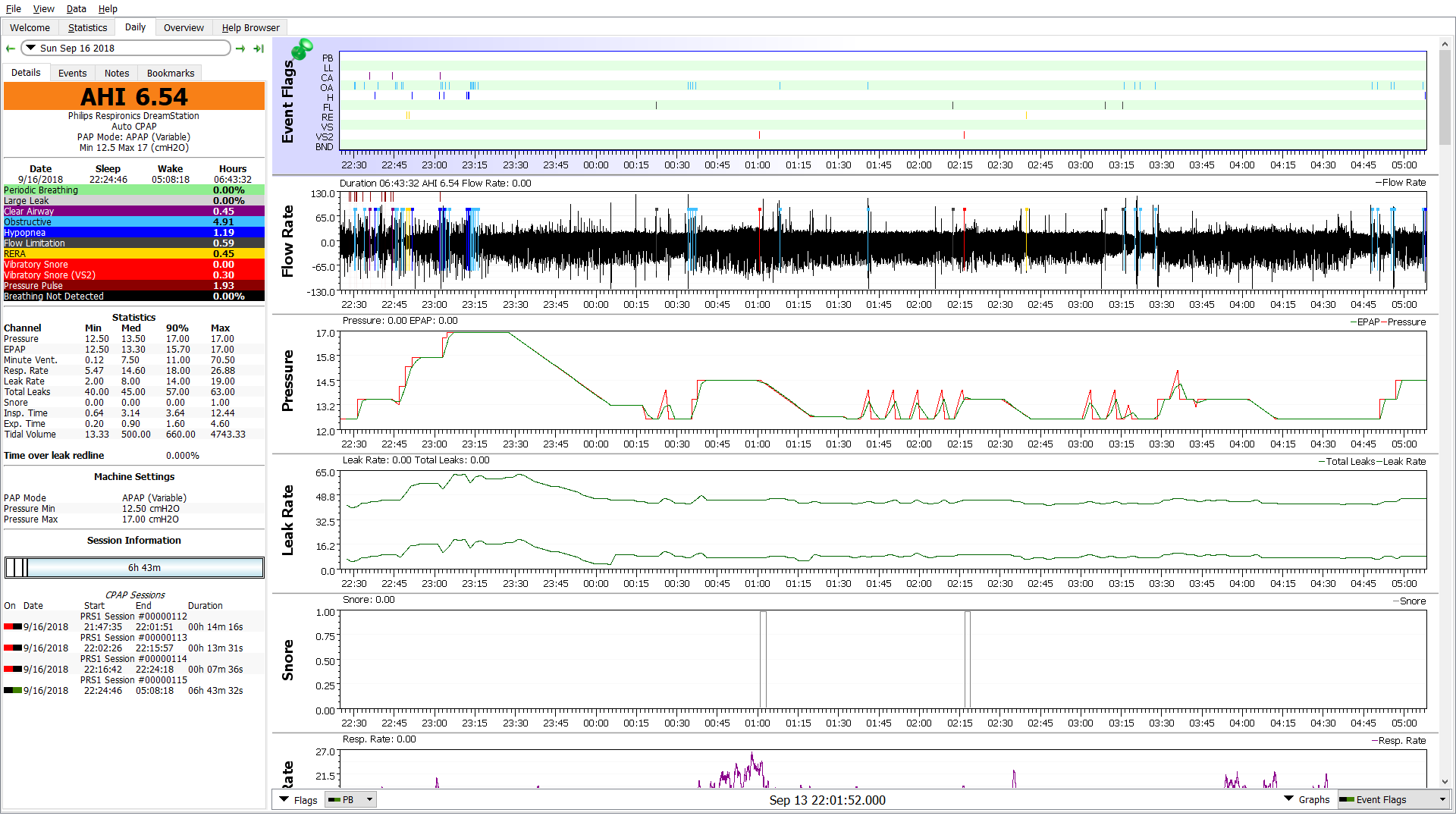Open the Help Browser tab
This screenshot has width=1456, height=819.
[x=250, y=27]
